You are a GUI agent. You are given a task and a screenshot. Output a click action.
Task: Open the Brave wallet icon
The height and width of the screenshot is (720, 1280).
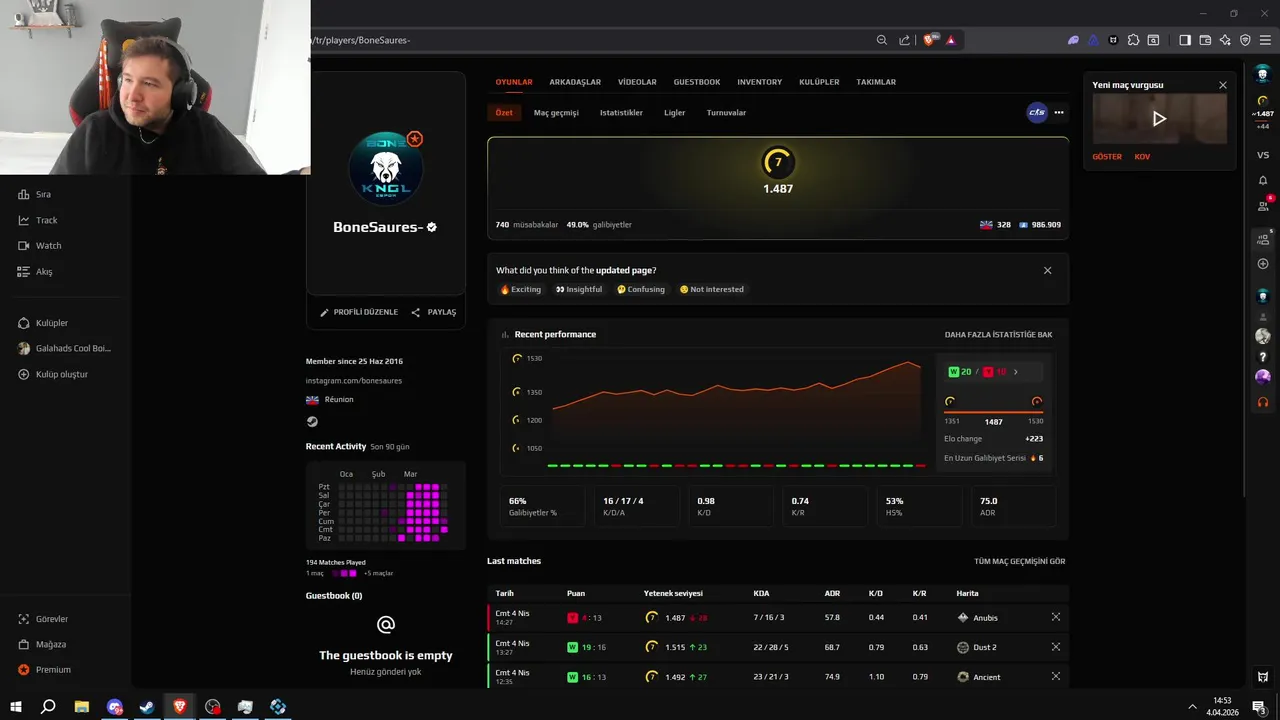click(1205, 40)
